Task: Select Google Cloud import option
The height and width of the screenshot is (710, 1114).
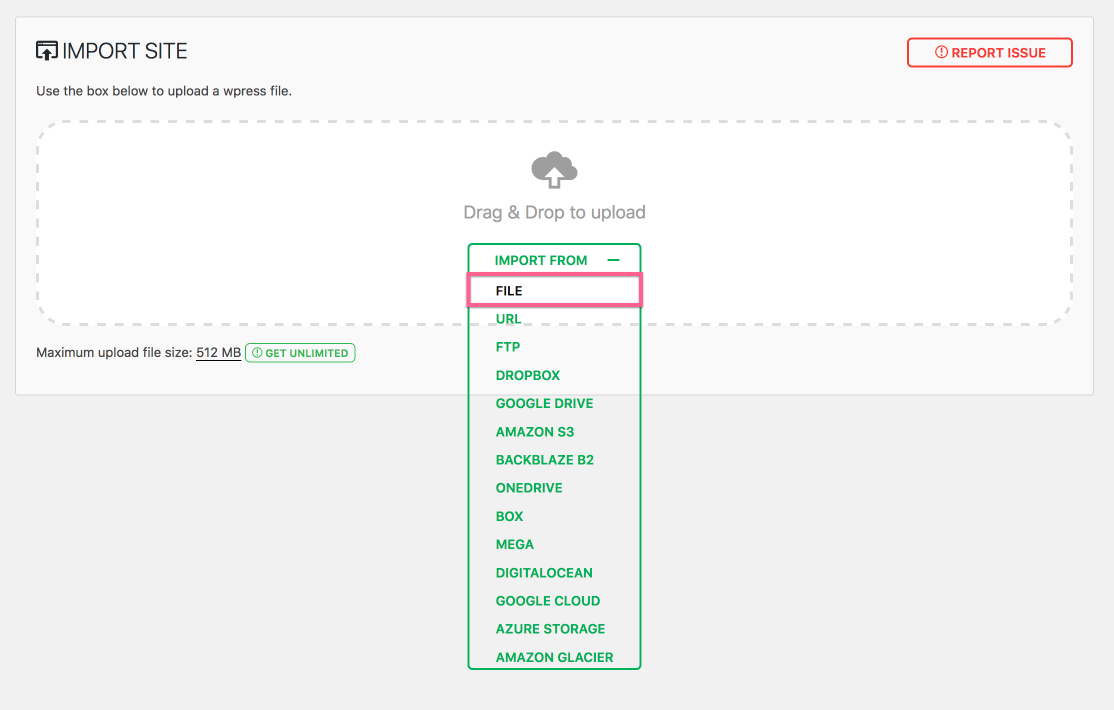Action: (x=548, y=601)
